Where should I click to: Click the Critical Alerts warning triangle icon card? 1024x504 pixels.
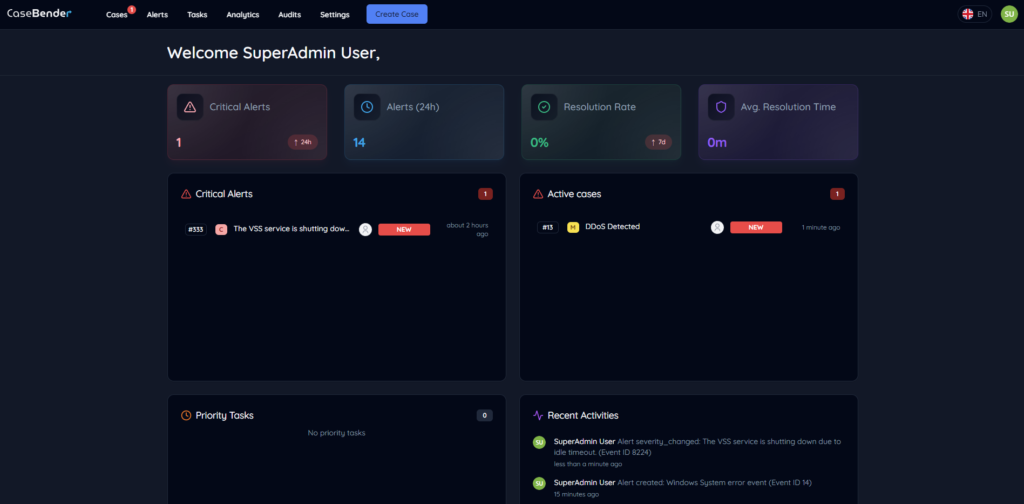(190, 107)
